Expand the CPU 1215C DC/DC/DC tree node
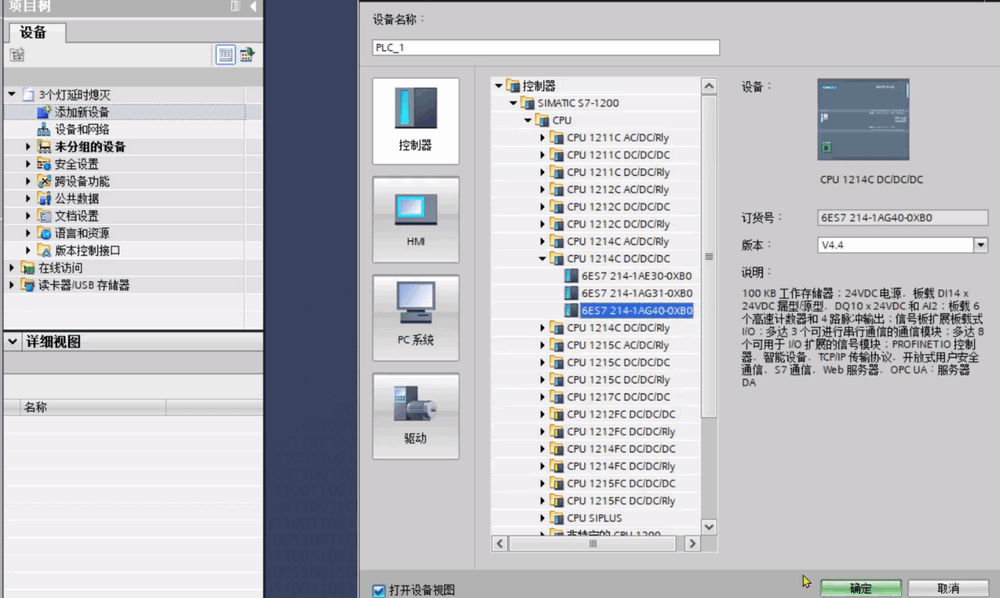The image size is (1000, 598). tap(544, 362)
